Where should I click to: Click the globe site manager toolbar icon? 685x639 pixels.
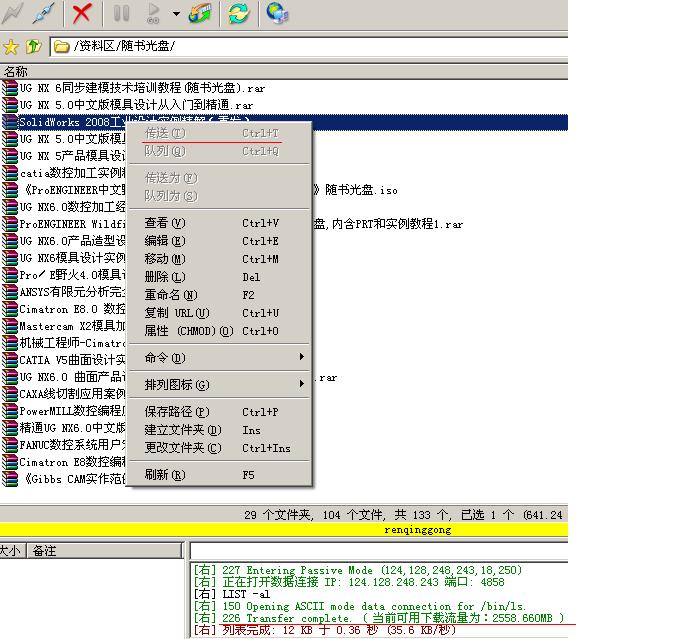277,14
